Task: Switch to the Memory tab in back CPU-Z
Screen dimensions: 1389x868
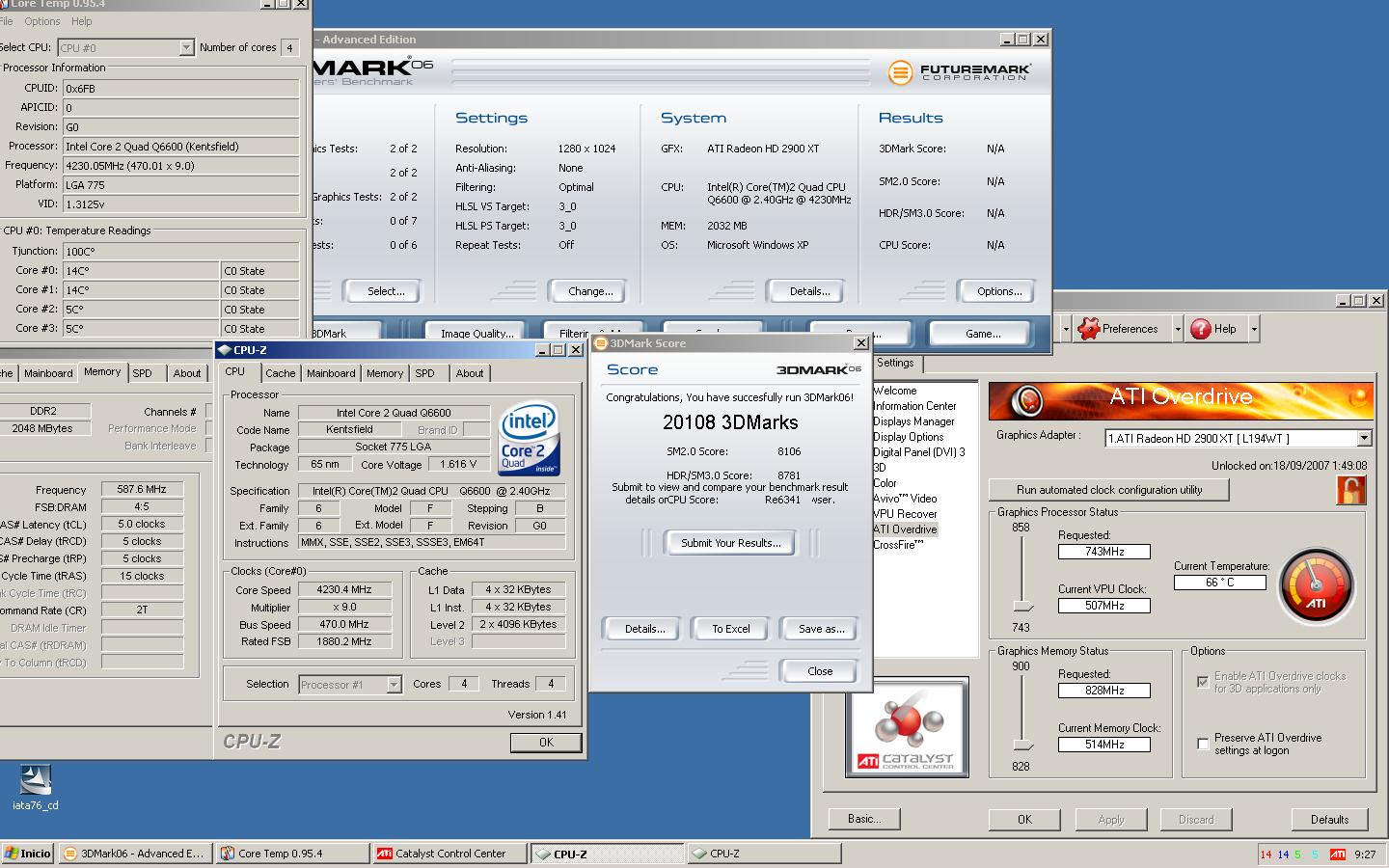Action: point(102,372)
